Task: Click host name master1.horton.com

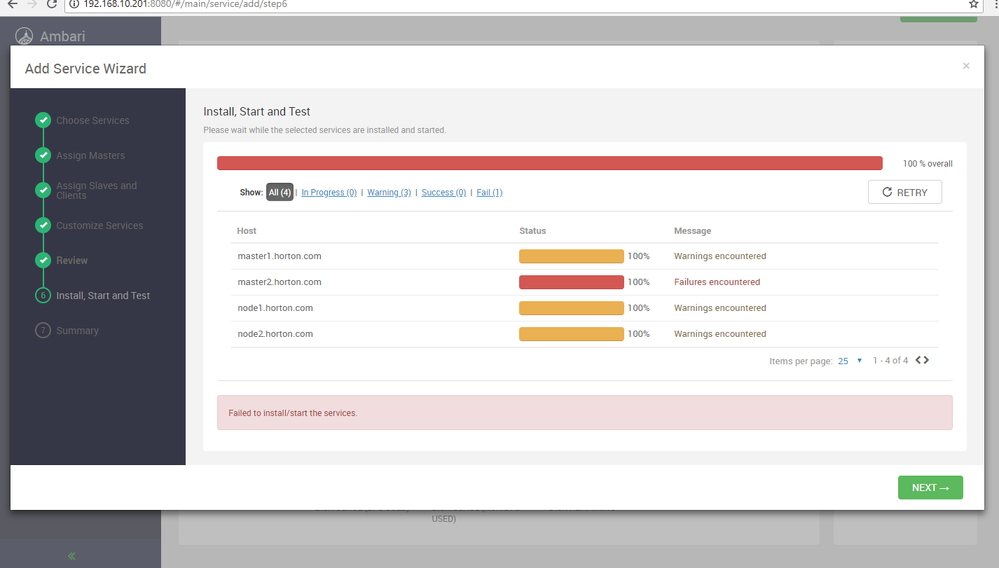Action: (279, 256)
